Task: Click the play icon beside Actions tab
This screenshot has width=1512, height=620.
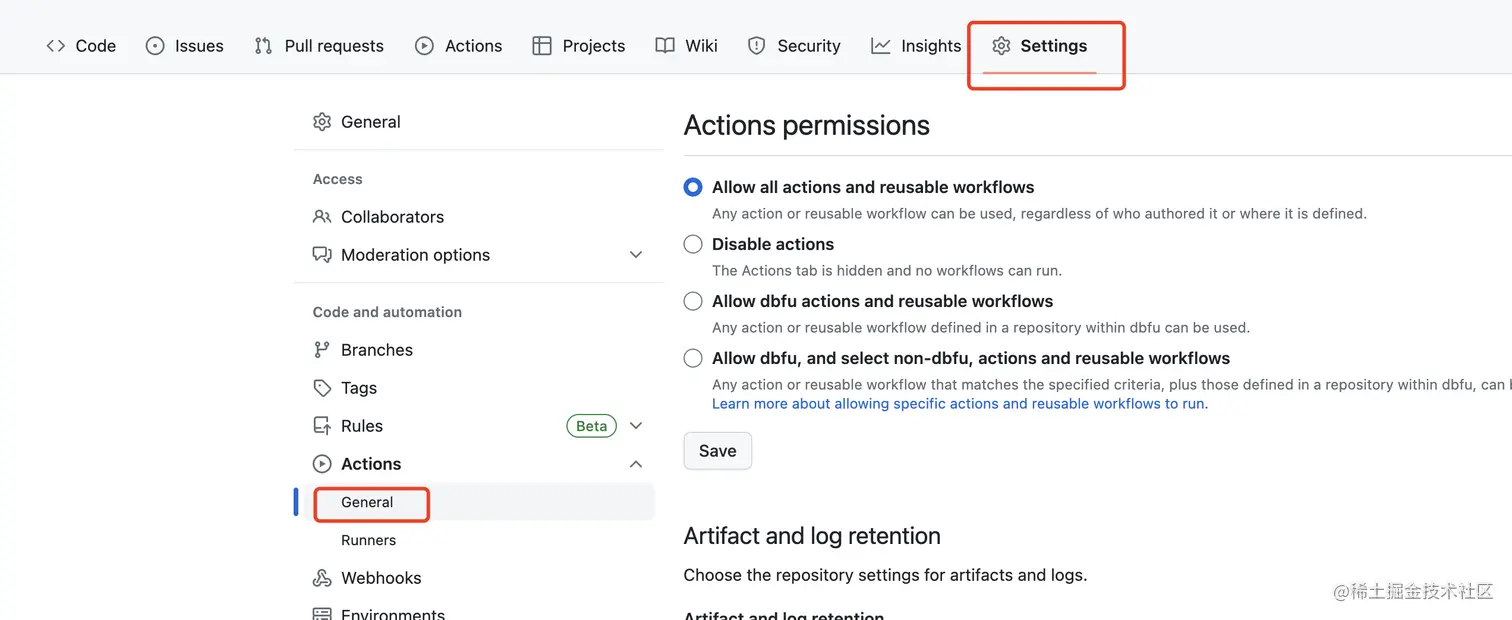Action: 424,46
